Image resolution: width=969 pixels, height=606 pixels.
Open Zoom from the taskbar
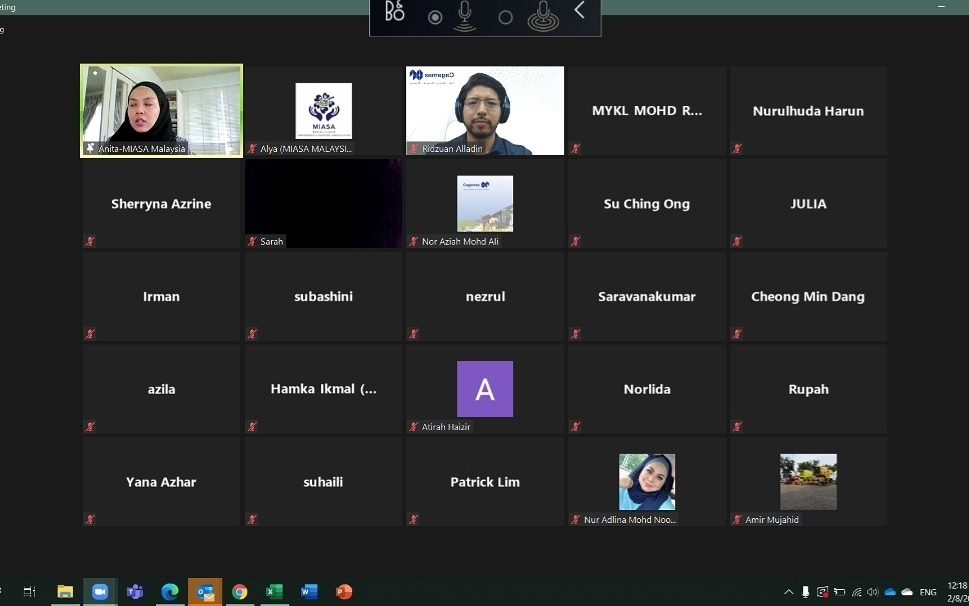pyautogui.click(x=99, y=591)
